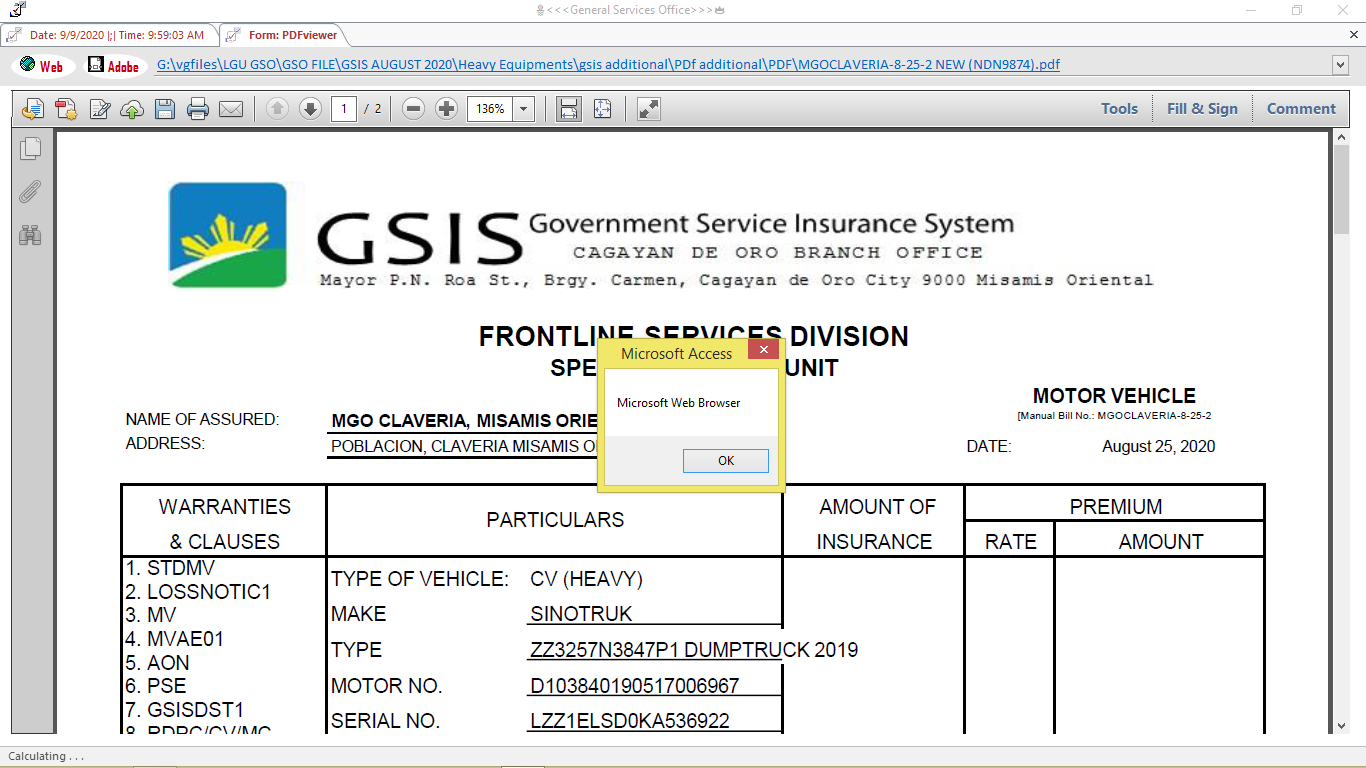Click the '6. PSE' warranty entry

pyautogui.click(x=156, y=687)
